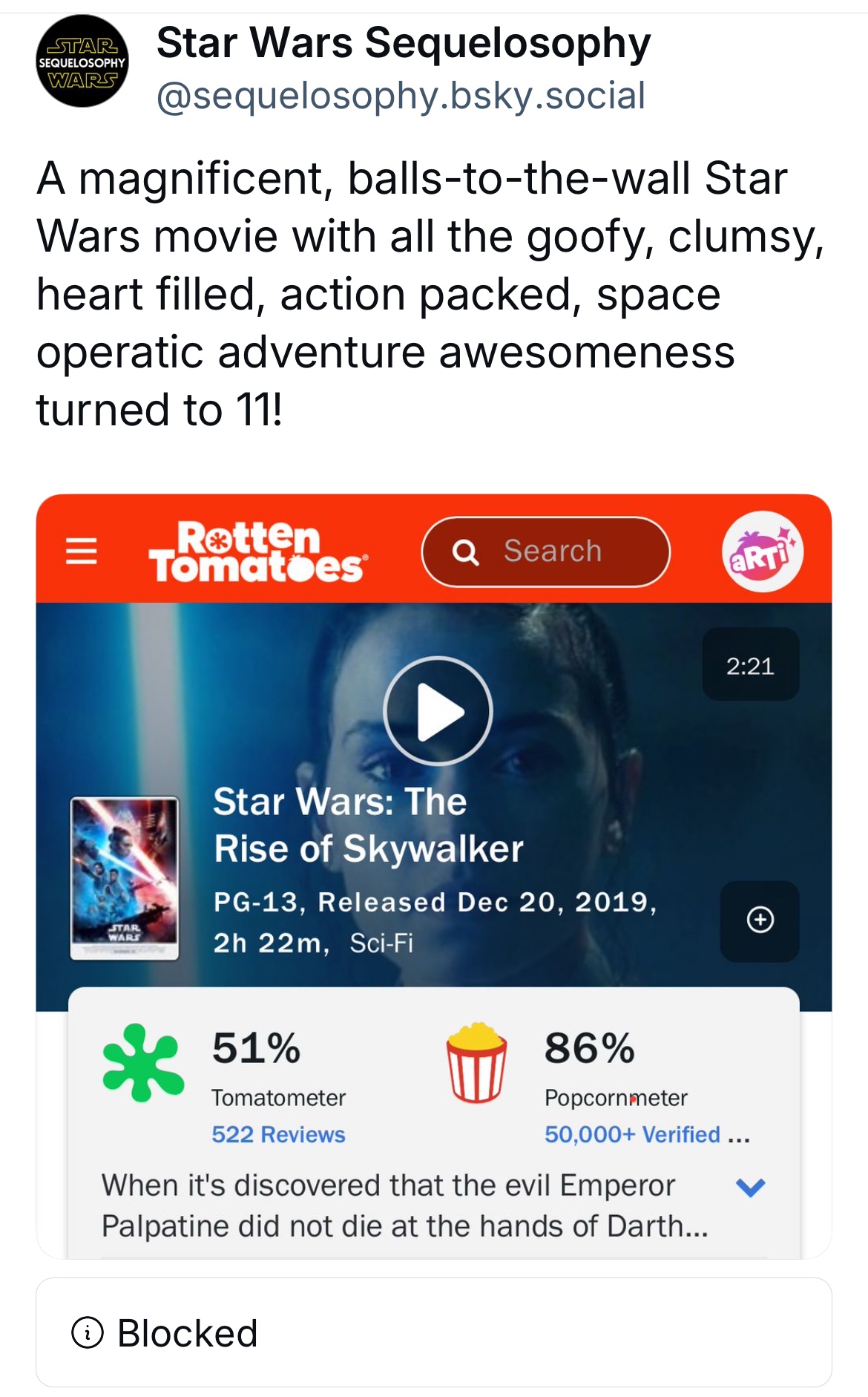
Task: Open the aRTi profile avatar
Action: (762, 552)
